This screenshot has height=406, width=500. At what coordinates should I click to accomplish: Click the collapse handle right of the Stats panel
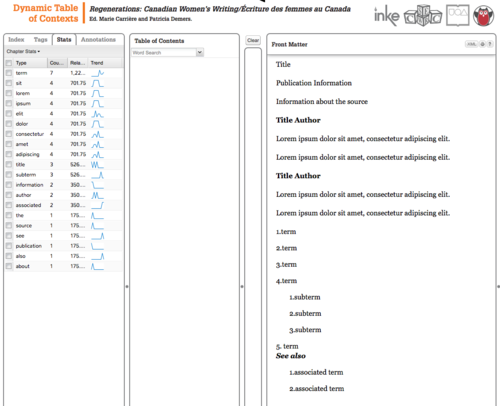pyautogui.click(x=127, y=286)
